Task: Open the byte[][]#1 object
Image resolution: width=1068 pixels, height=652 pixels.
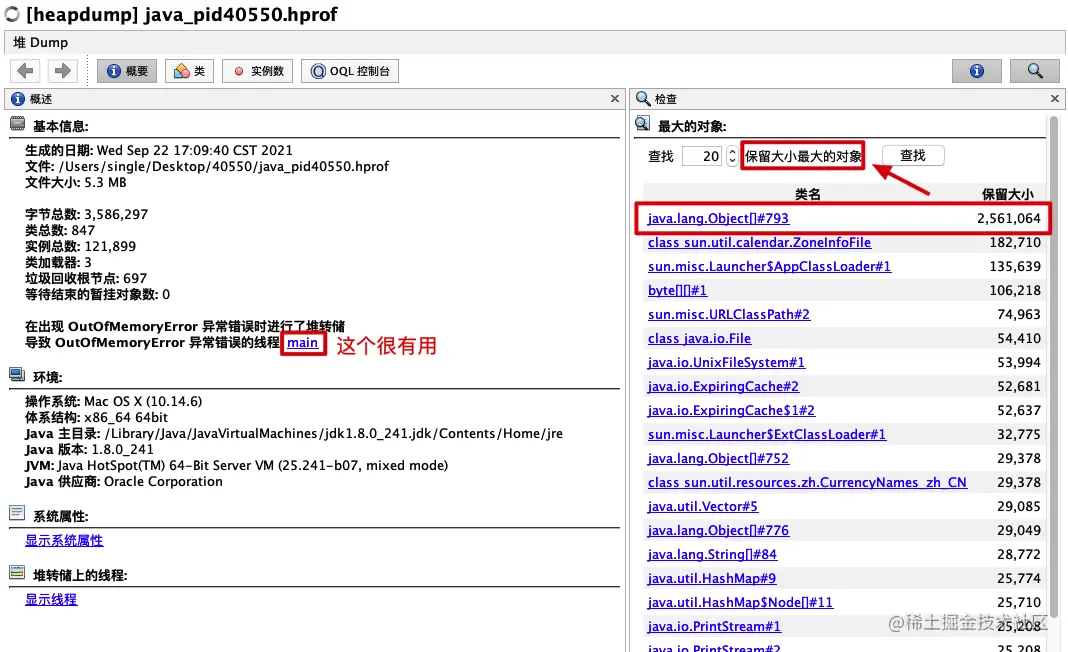Action: coord(677,290)
